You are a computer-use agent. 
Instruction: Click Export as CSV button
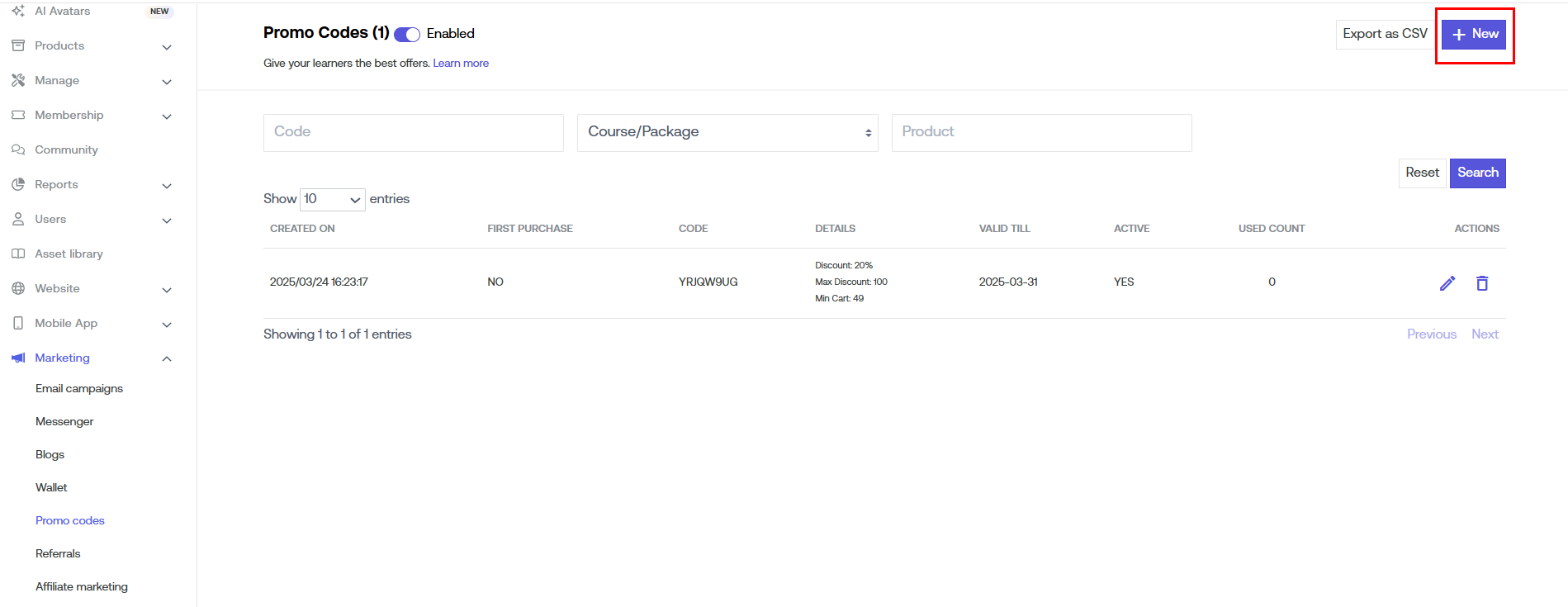pyautogui.click(x=1385, y=34)
